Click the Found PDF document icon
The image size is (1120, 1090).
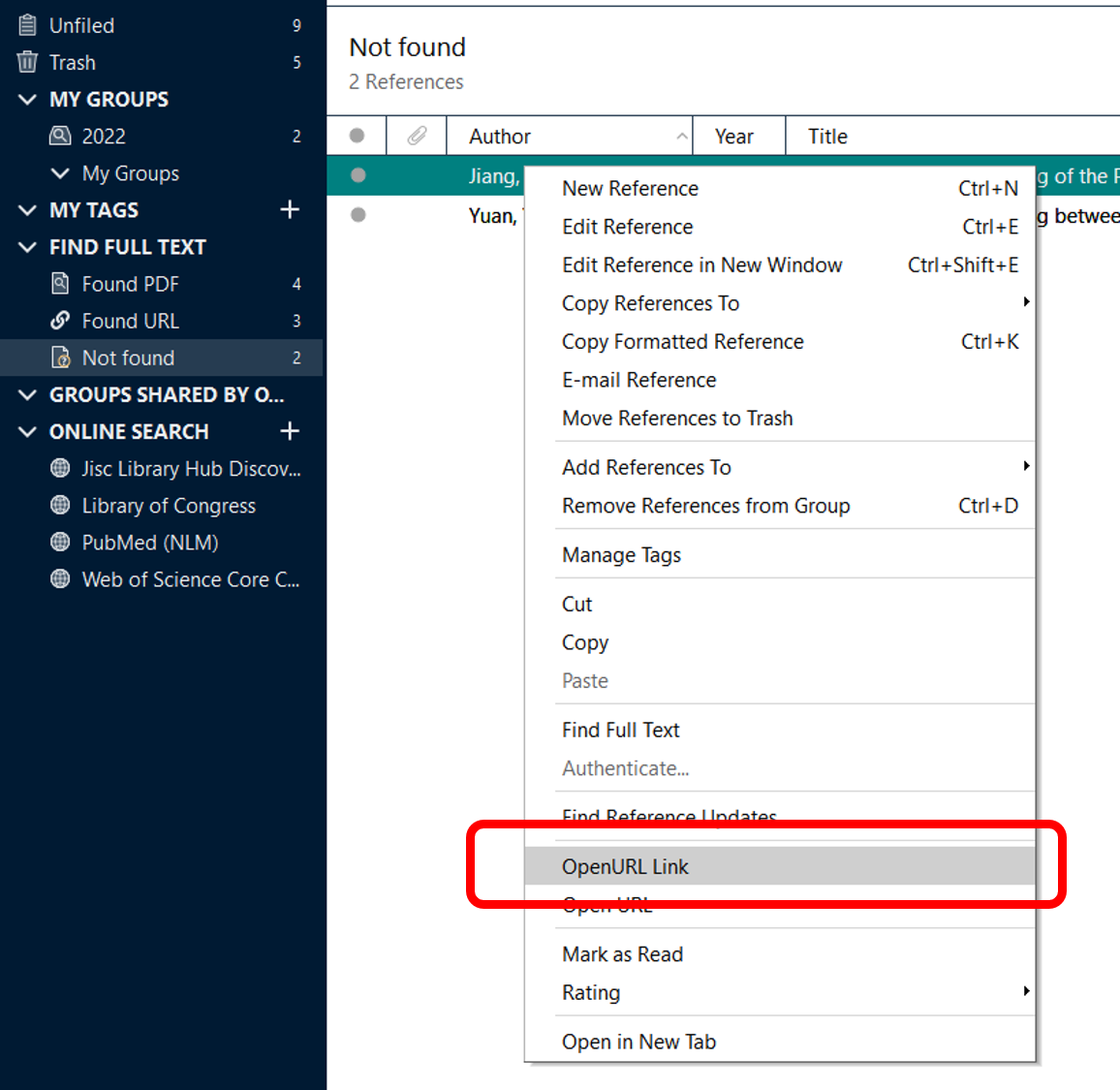tap(60, 284)
